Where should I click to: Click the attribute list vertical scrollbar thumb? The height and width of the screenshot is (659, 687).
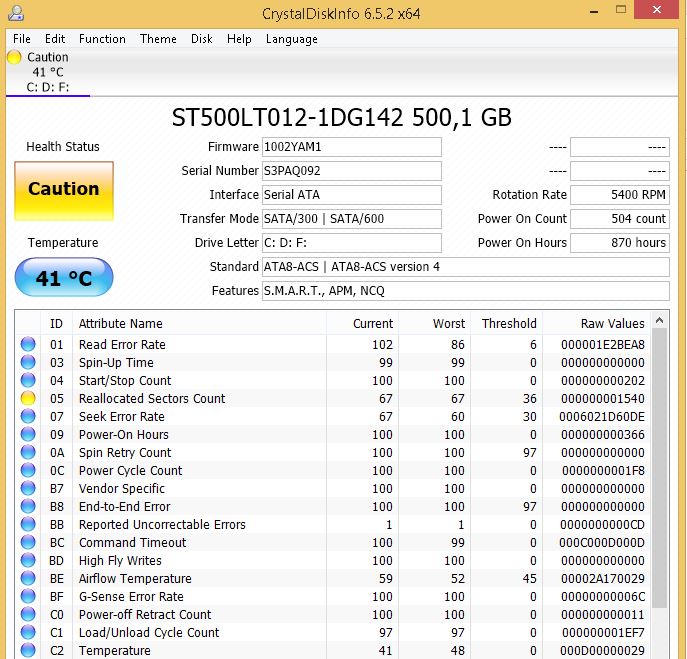(660, 468)
